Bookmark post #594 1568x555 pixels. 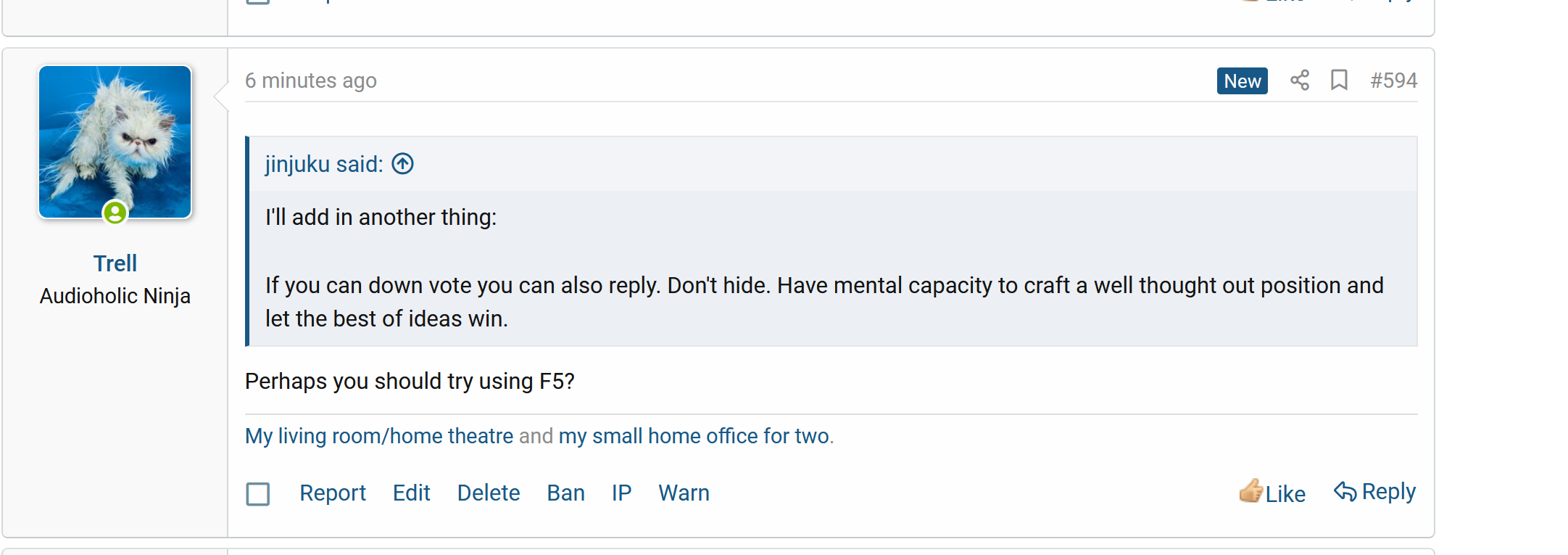pos(1339,80)
